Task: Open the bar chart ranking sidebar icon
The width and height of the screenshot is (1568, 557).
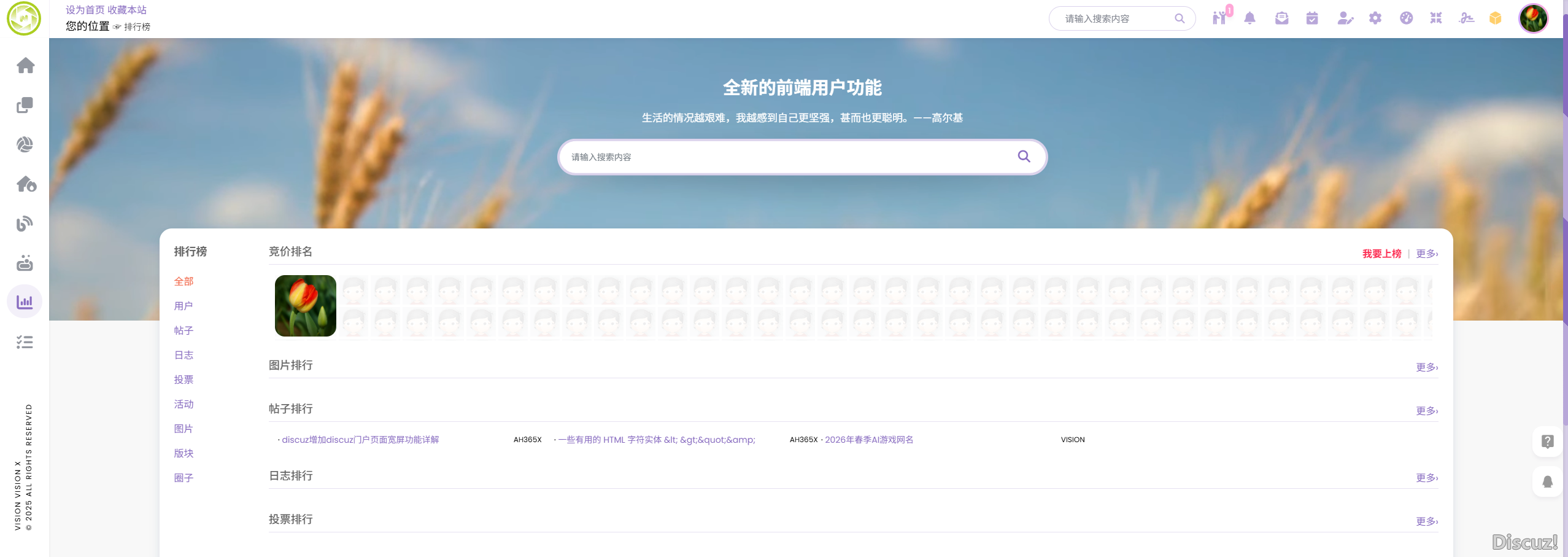Action: click(x=25, y=302)
